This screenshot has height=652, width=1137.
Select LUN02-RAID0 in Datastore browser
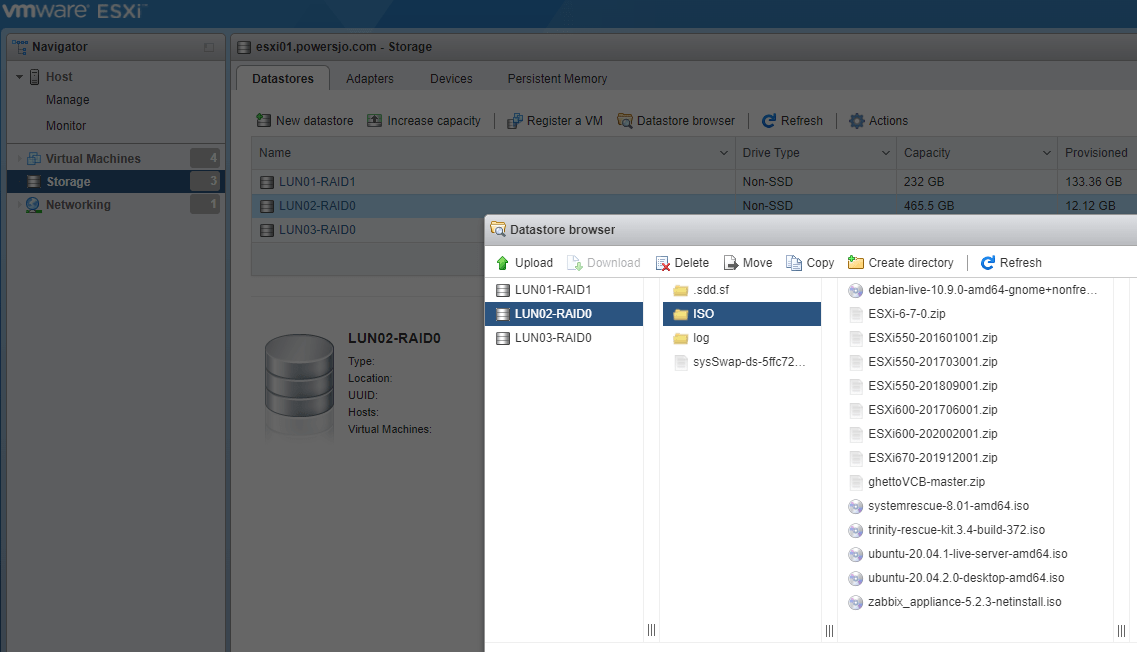pos(563,314)
